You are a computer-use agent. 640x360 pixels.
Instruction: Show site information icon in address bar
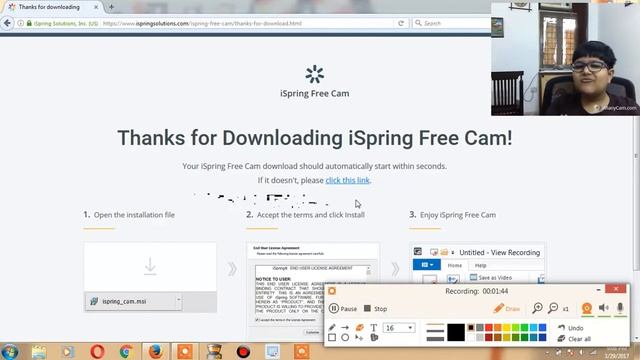20,23
